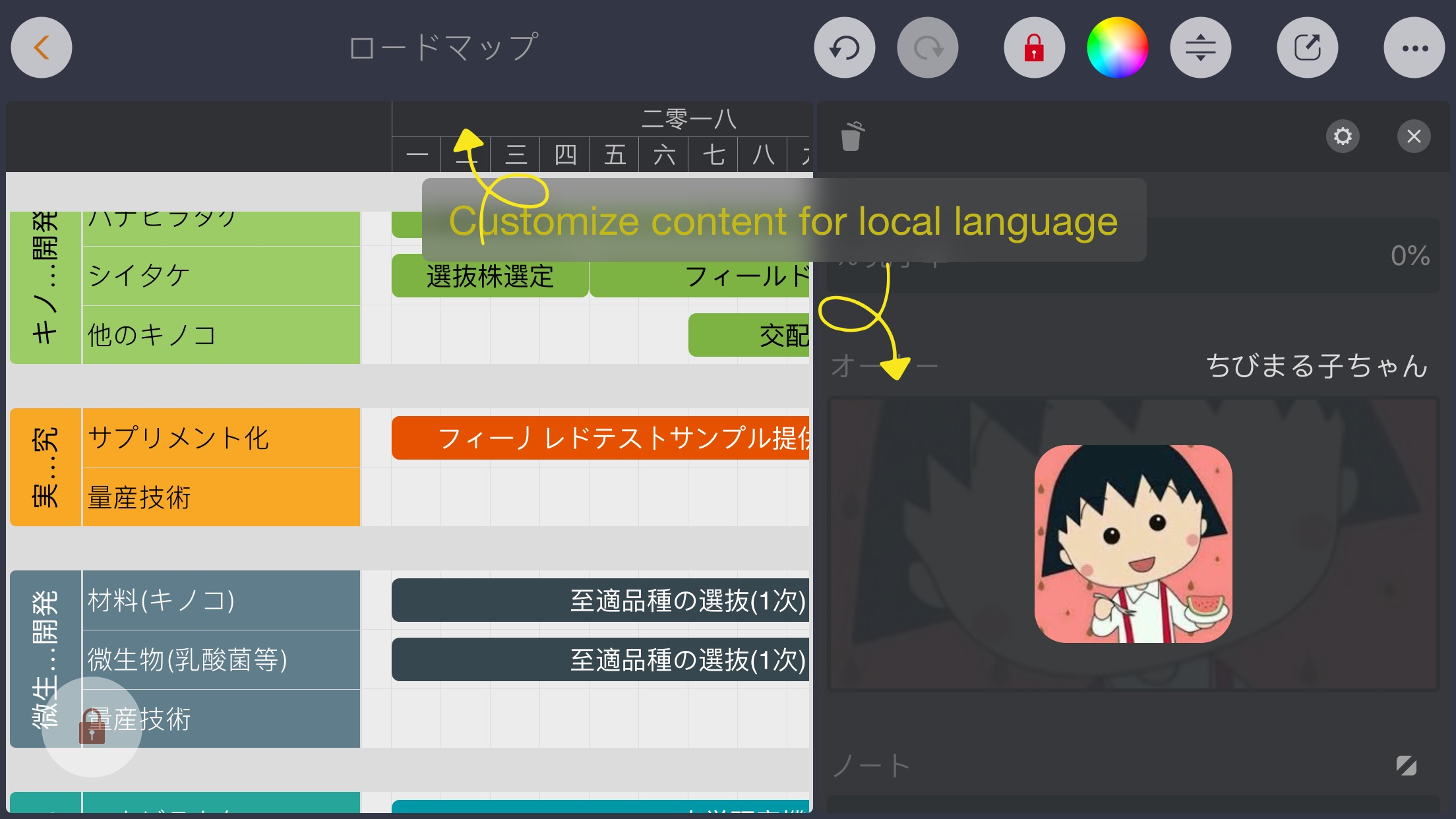This screenshot has height=819, width=1456.
Task: Select the 選抜株選定 task bar
Action: pyautogui.click(x=489, y=276)
